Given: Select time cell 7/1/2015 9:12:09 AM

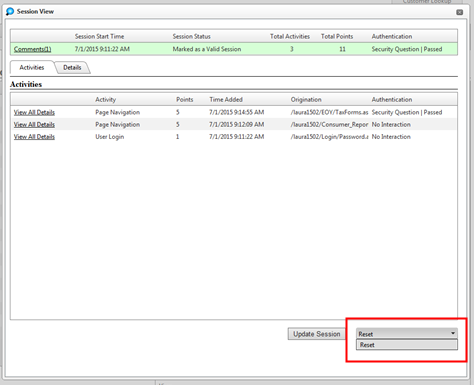Looking at the screenshot, I should tap(236, 124).
